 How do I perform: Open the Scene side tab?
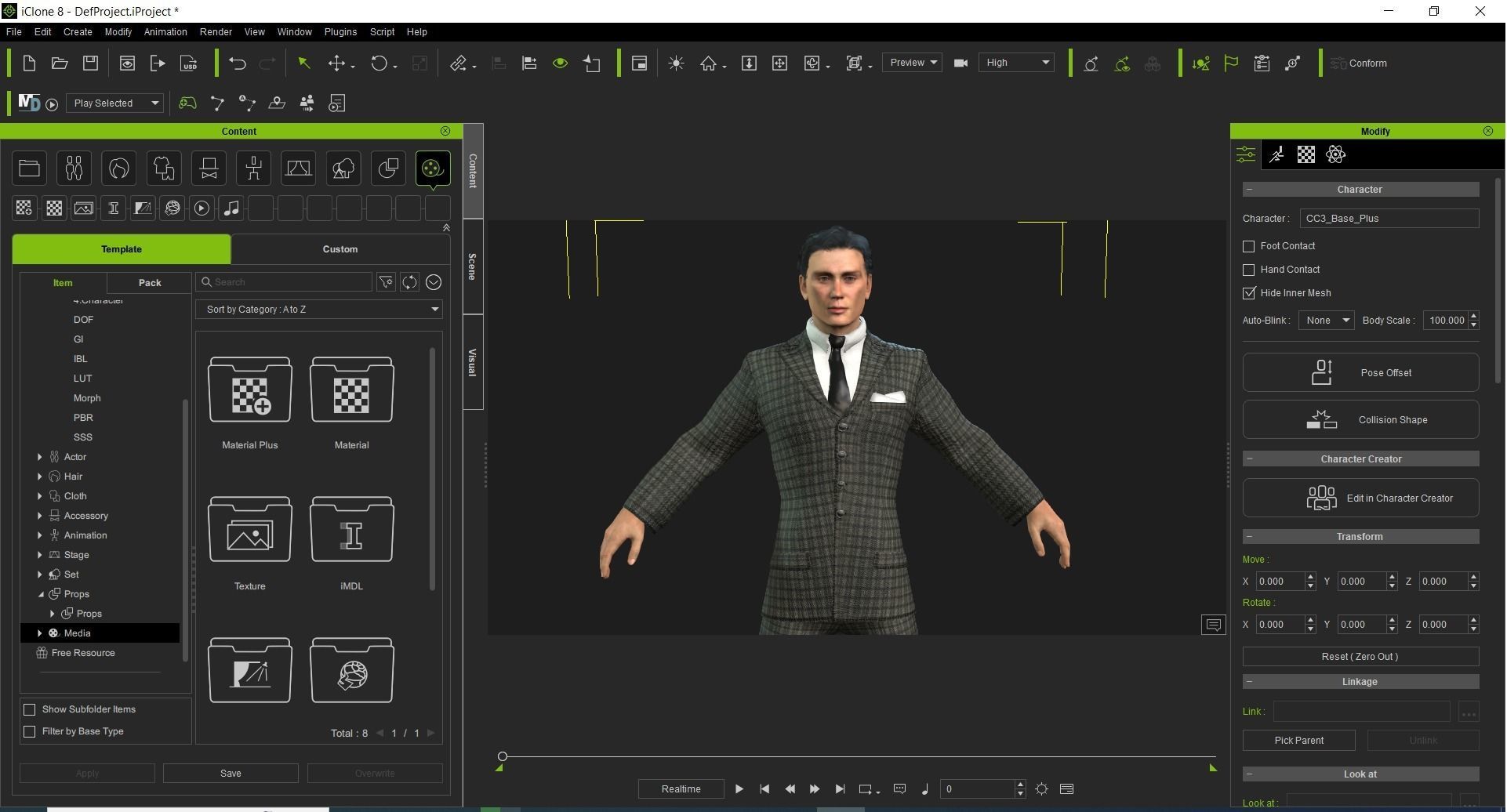tap(472, 266)
